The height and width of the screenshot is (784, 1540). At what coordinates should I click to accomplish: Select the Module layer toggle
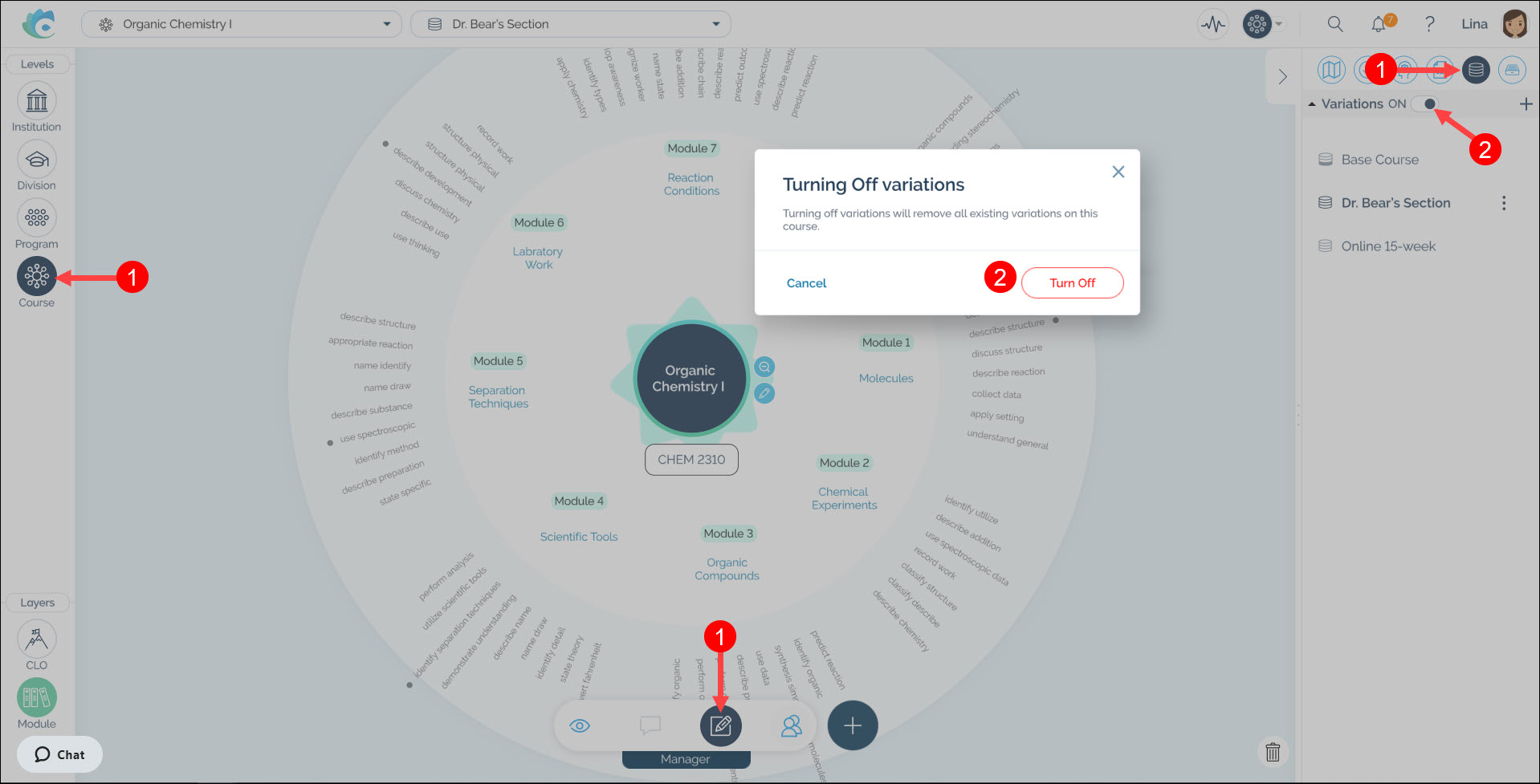(37, 698)
